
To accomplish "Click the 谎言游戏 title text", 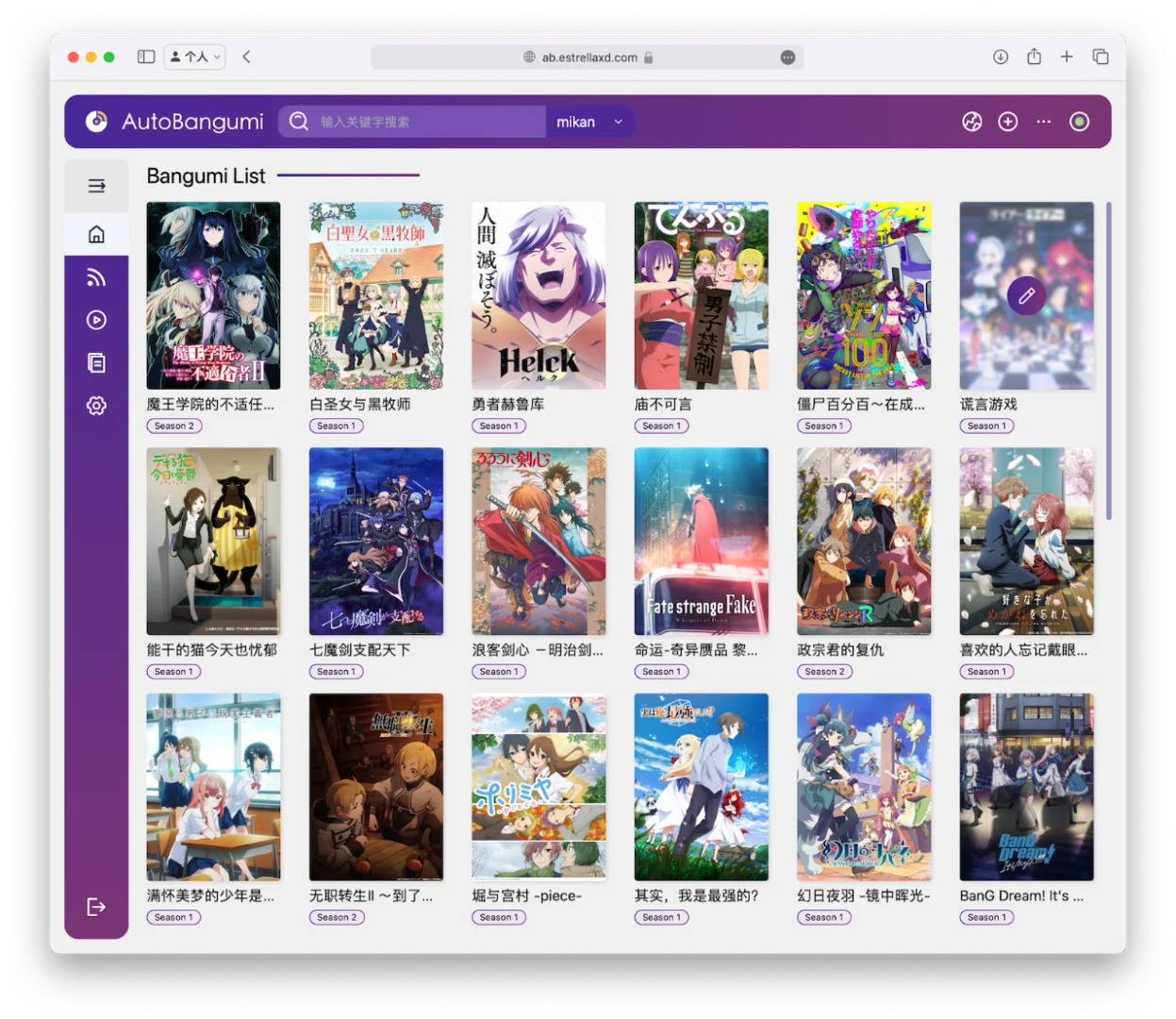I will pos(988,404).
